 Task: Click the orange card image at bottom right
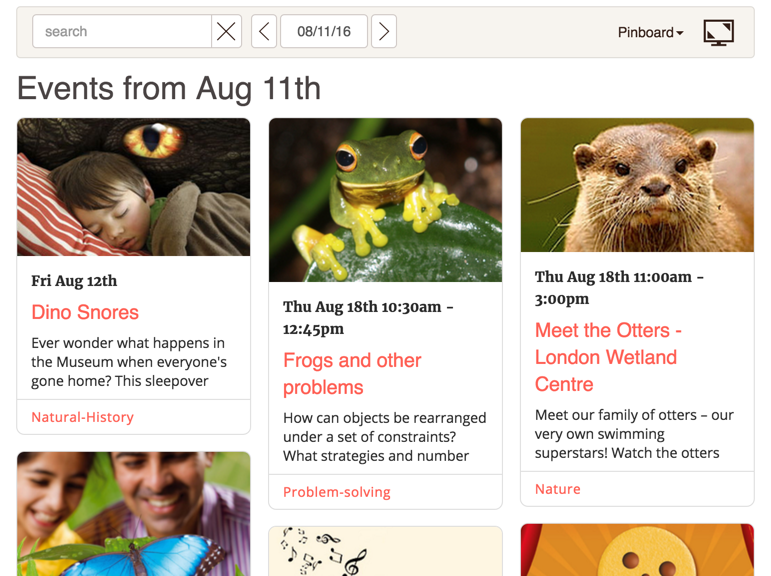pos(637,550)
